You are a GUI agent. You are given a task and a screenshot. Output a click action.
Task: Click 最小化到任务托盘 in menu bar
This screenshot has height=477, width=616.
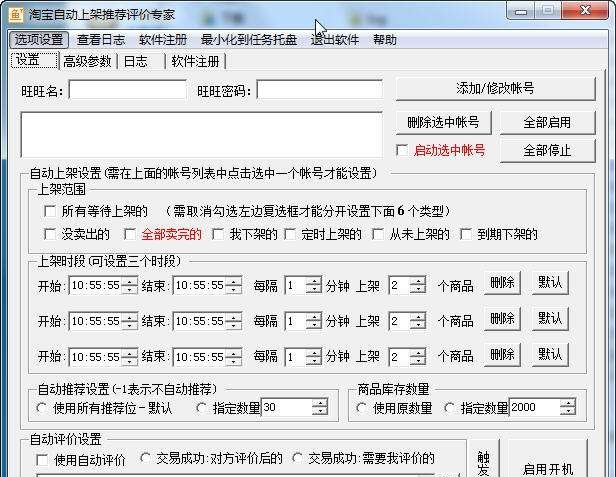[249, 40]
